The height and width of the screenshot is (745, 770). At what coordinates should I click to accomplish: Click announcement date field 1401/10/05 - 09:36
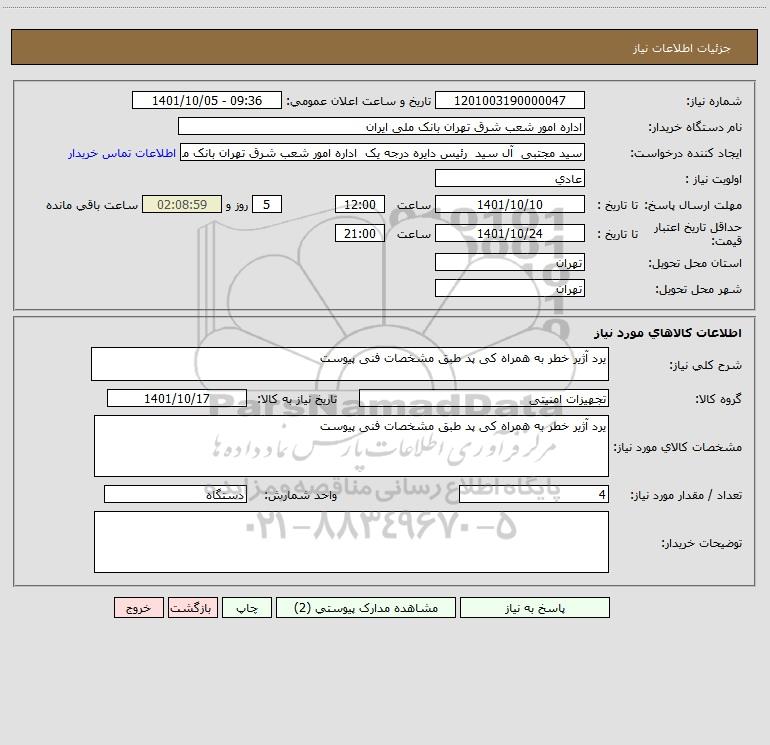tap(207, 100)
